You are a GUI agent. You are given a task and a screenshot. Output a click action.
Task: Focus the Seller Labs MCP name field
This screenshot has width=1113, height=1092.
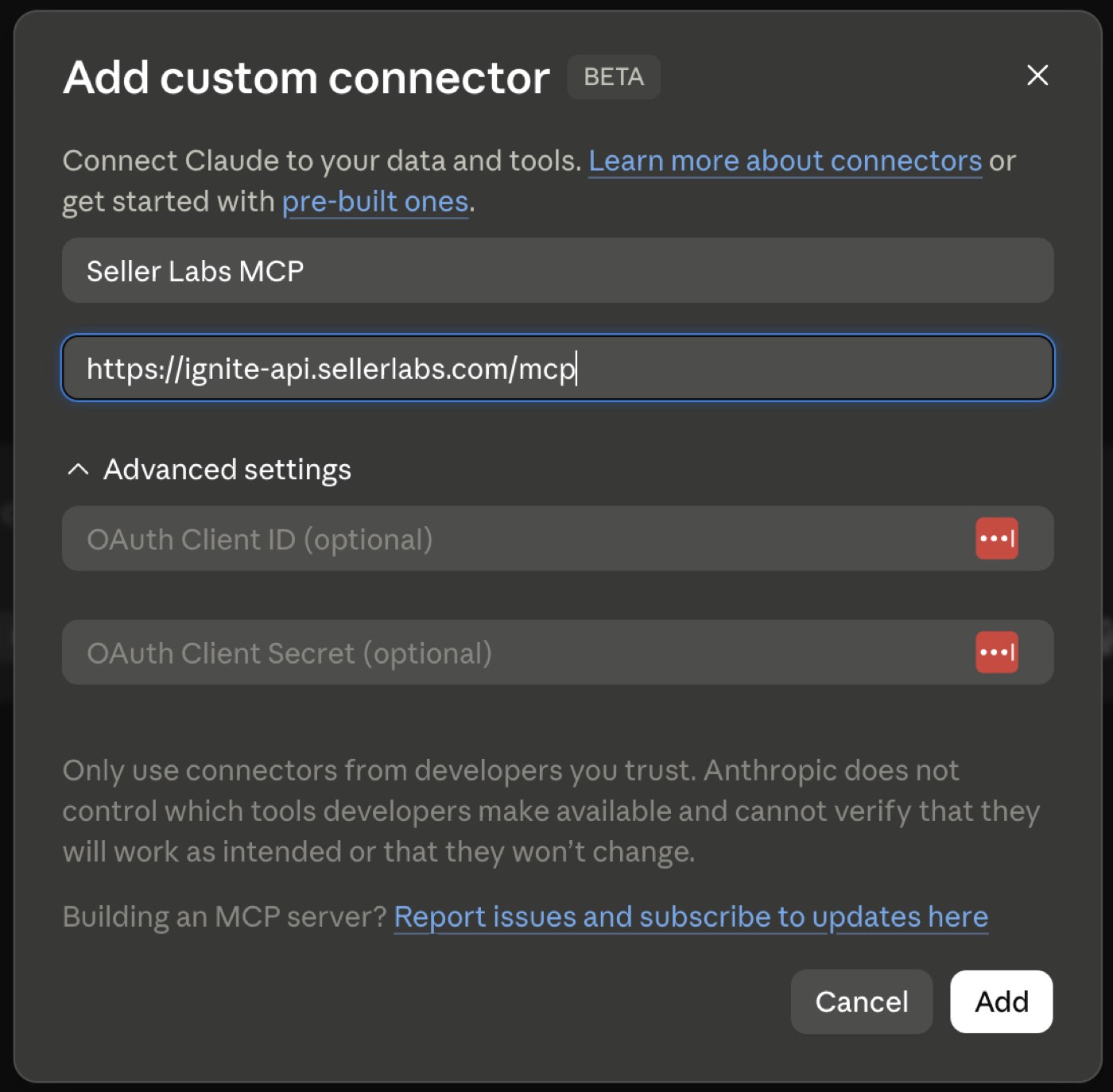click(x=558, y=270)
